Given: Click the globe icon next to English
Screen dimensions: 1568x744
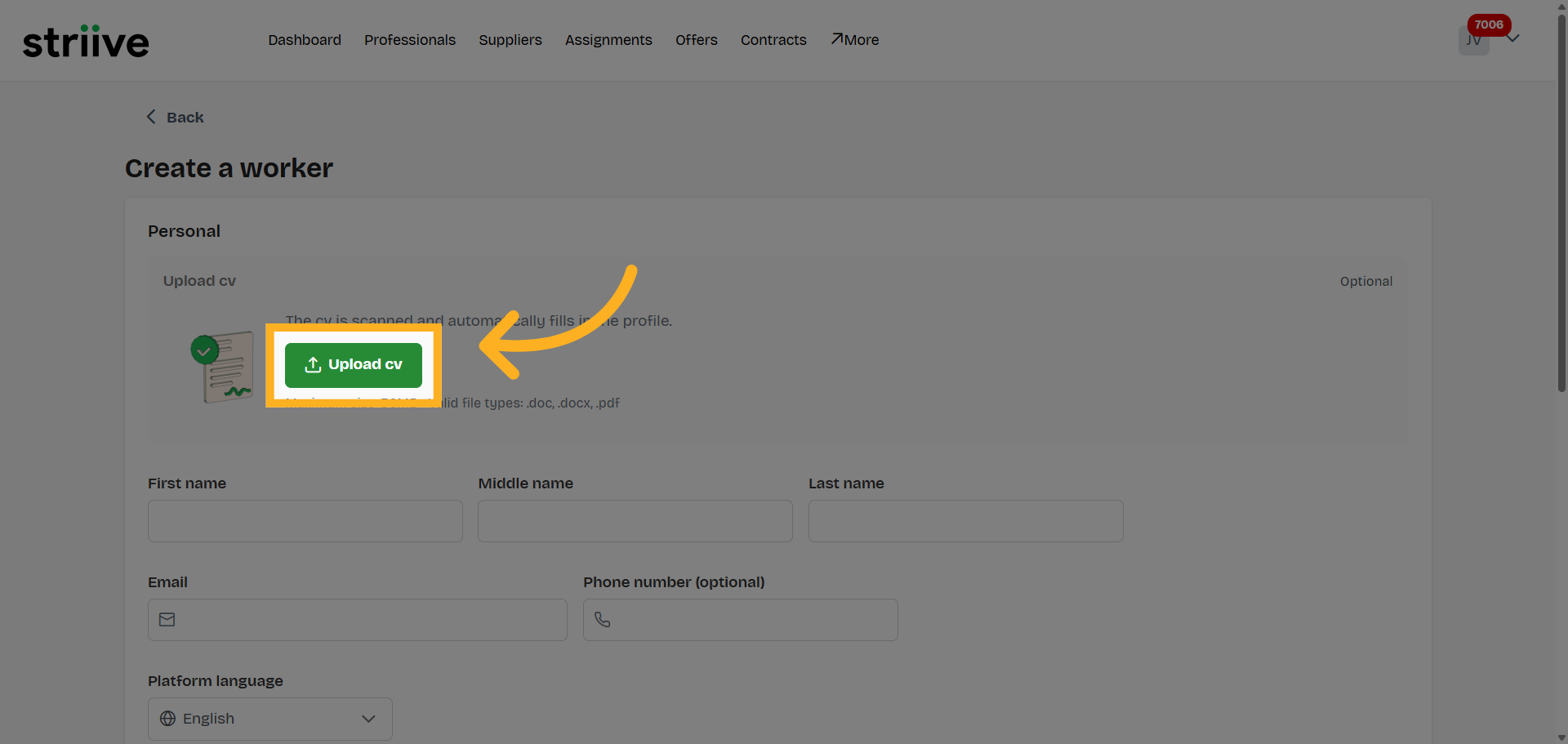Looking at the screenshot, I should 167,719.
